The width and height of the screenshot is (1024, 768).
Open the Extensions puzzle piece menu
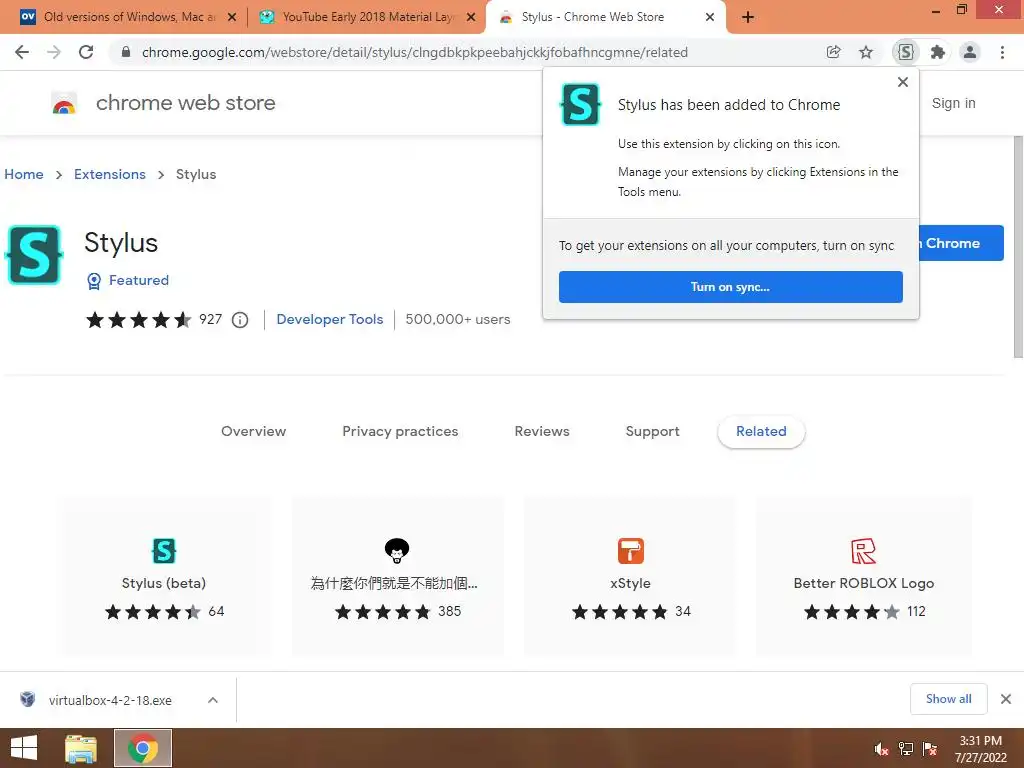(938, 52)
